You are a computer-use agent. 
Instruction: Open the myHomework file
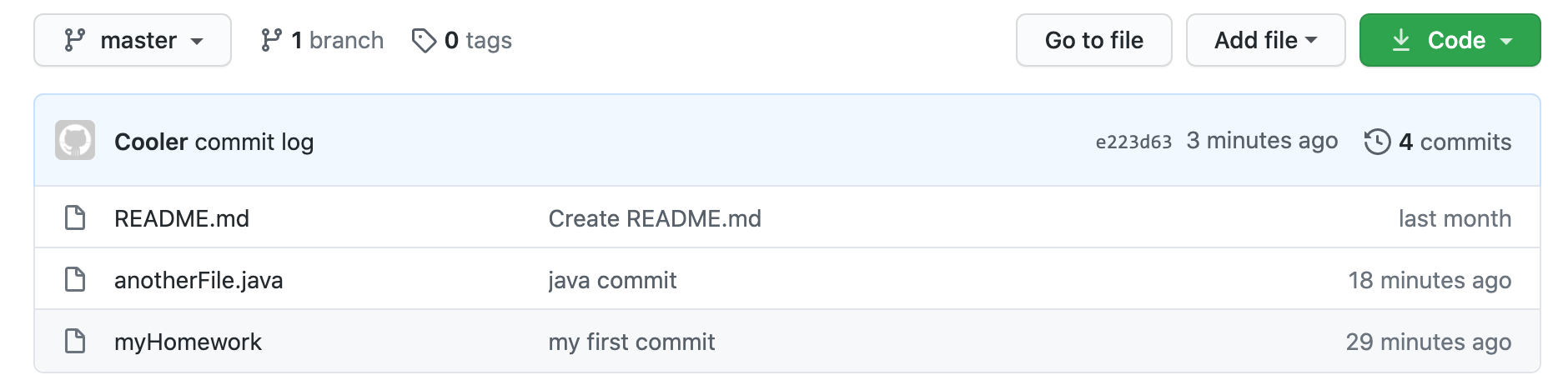[x=188, y=342]
